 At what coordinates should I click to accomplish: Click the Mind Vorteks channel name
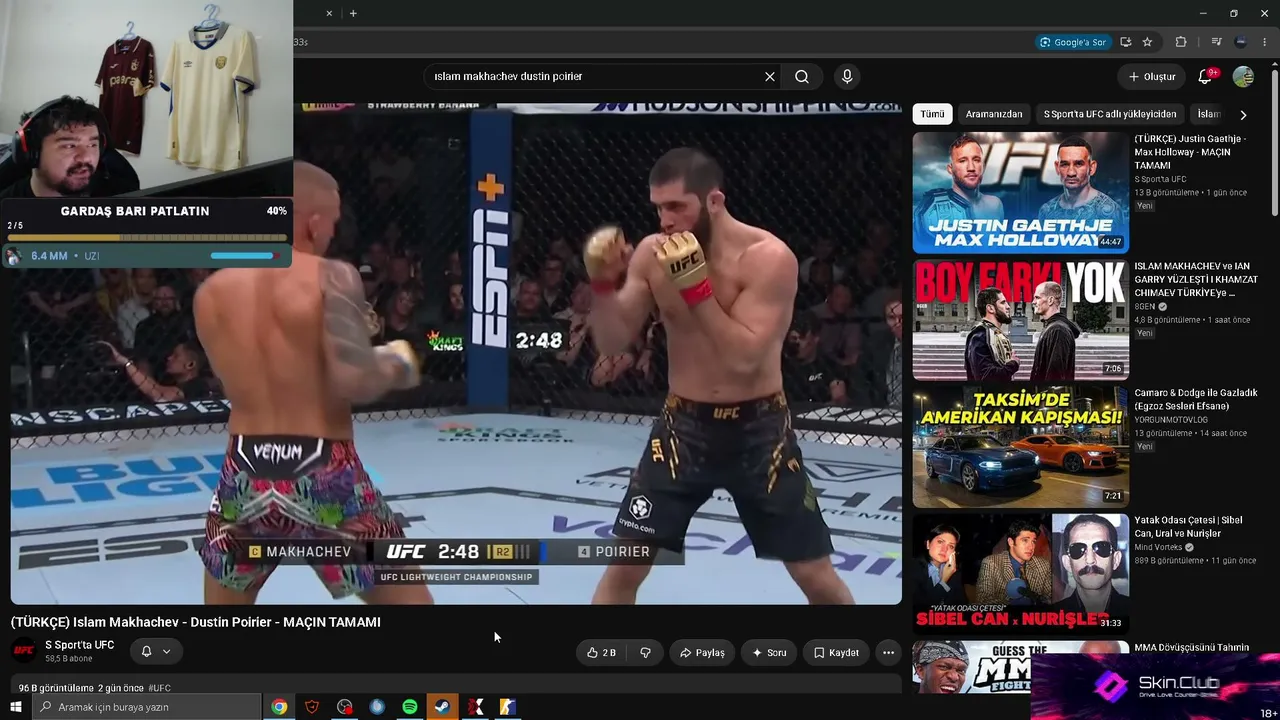[1158, 548]
